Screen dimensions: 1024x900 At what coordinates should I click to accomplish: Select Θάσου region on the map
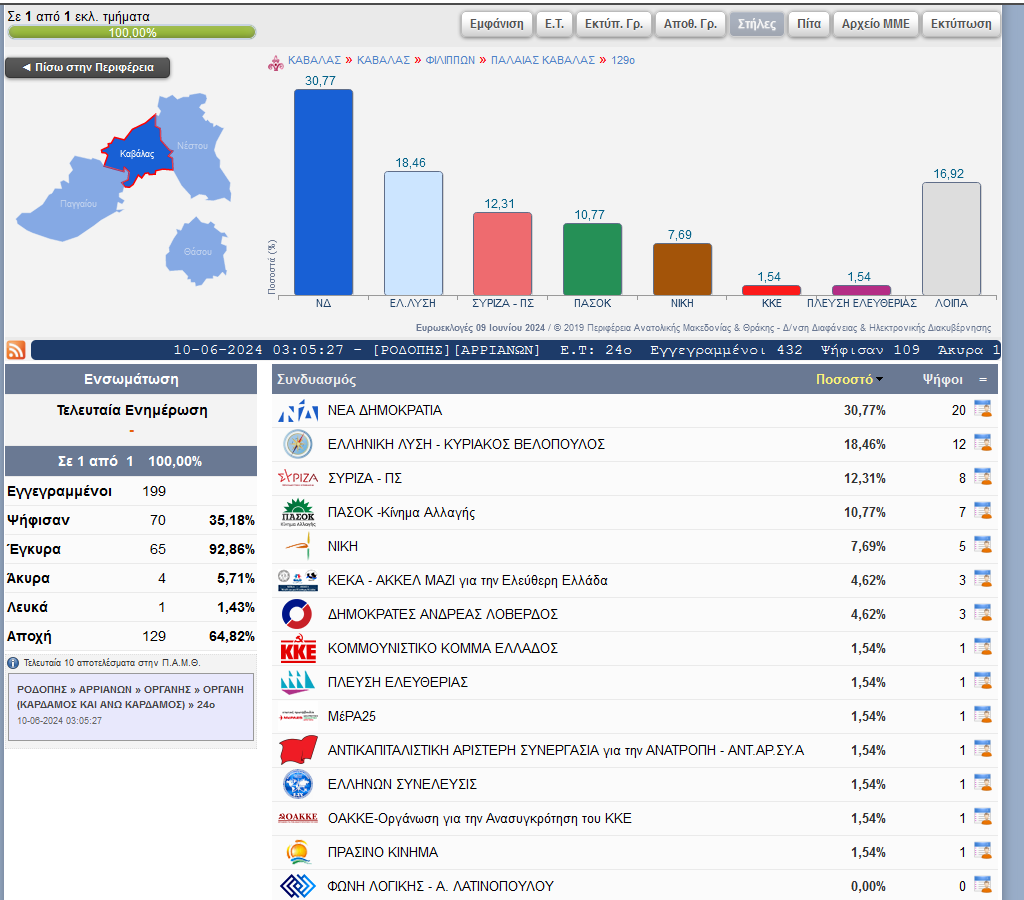(x=196, y=251)
